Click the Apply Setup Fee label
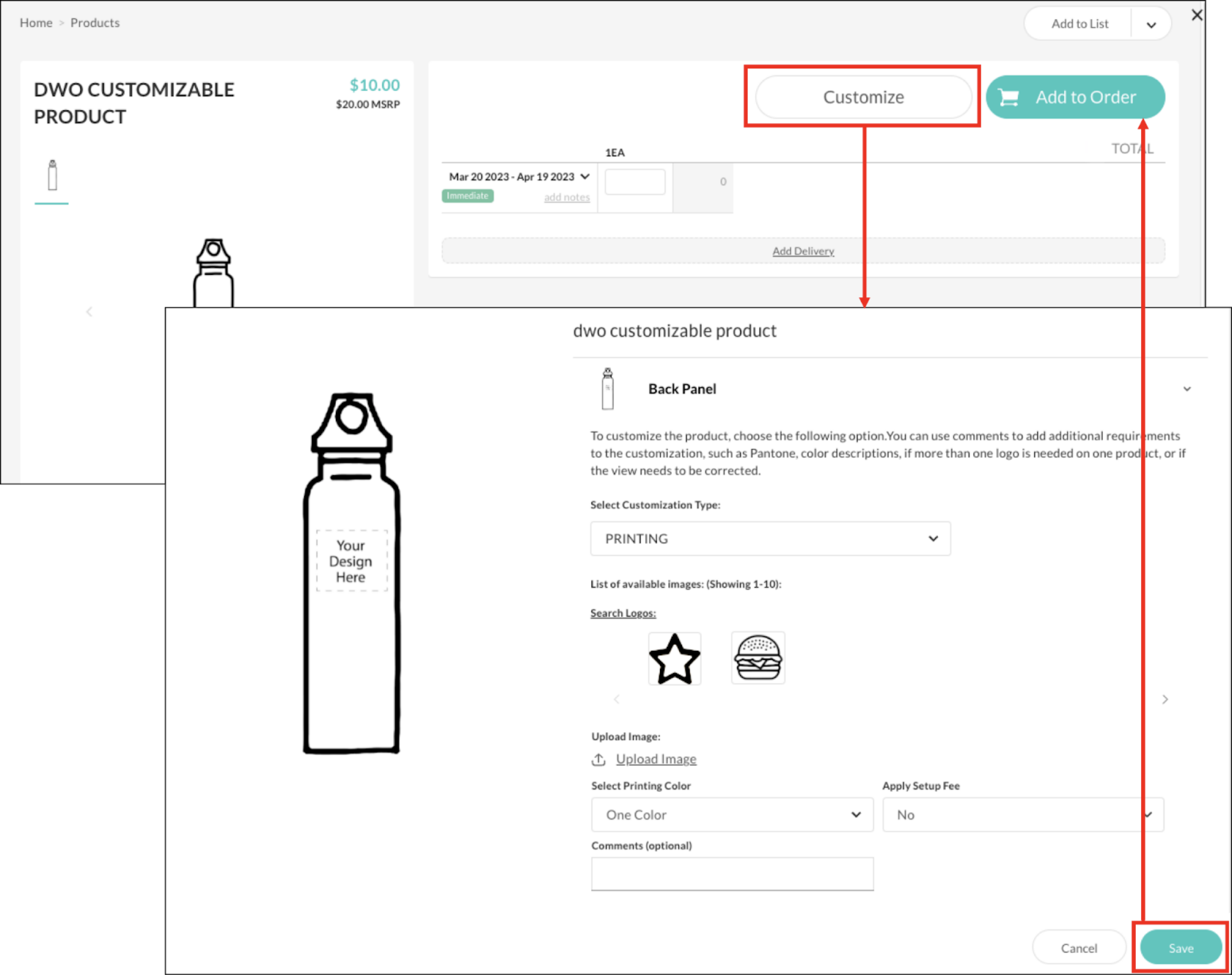This screenshot has height=975, width=1232. [921, 786]
